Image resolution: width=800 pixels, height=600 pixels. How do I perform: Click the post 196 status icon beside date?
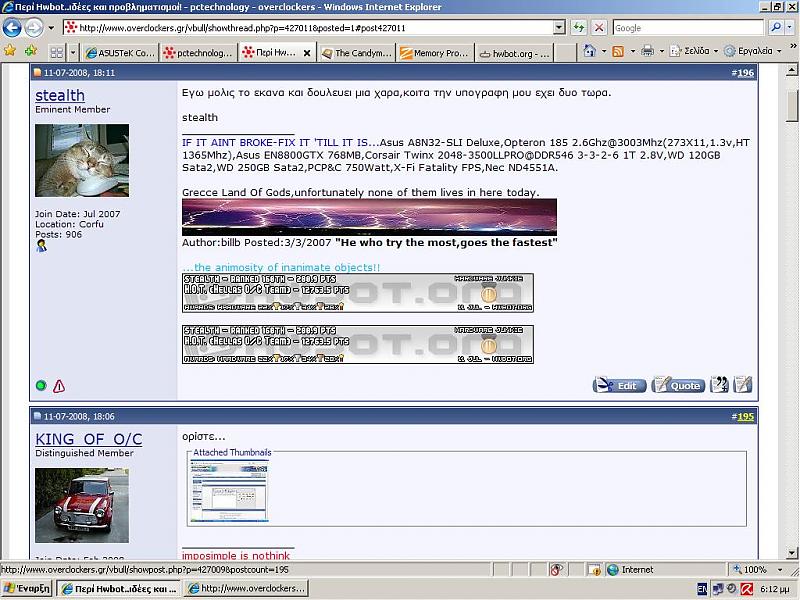[x=37, y=72]
